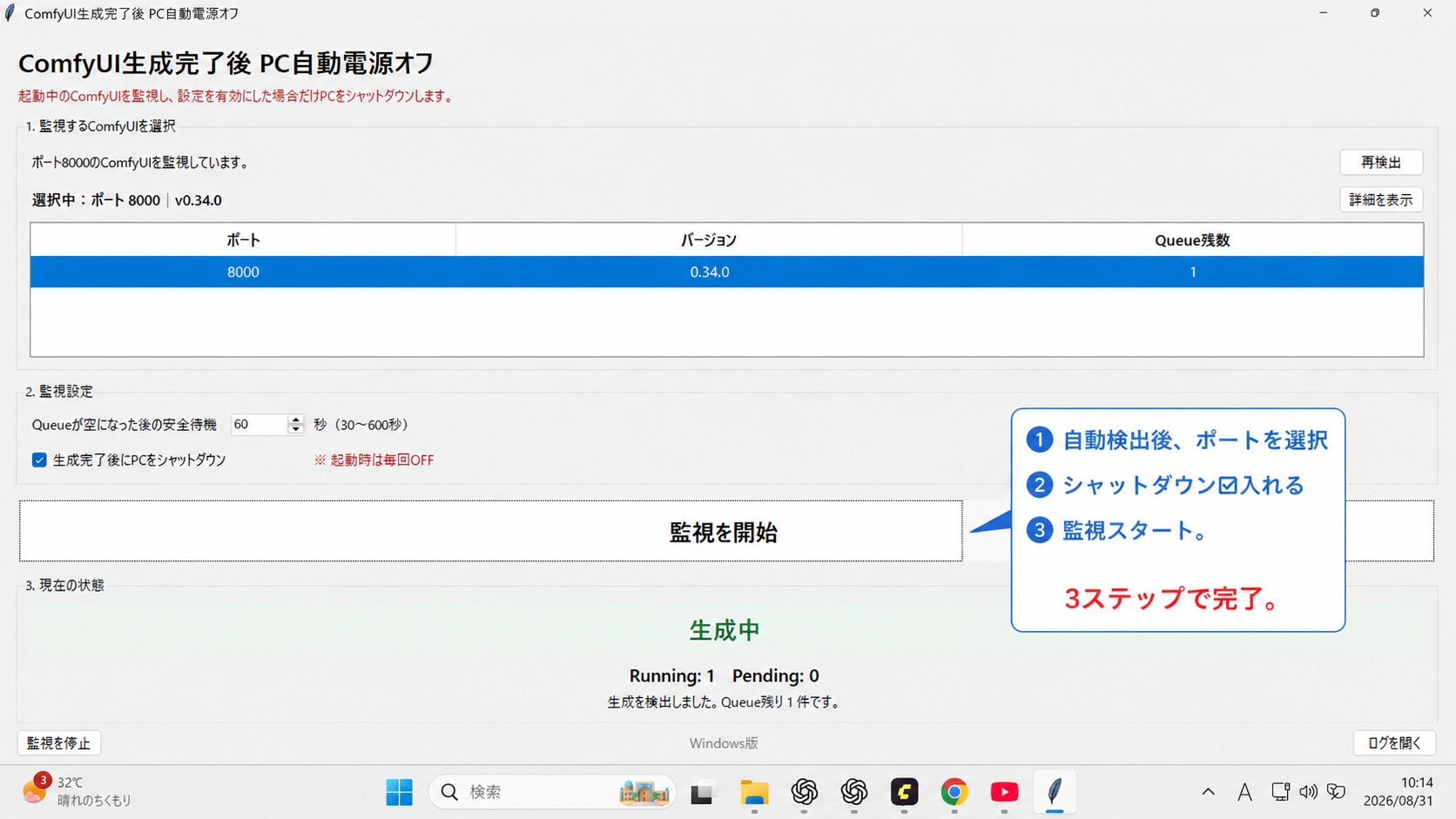Click the taskbar 検索 search box

552,792
